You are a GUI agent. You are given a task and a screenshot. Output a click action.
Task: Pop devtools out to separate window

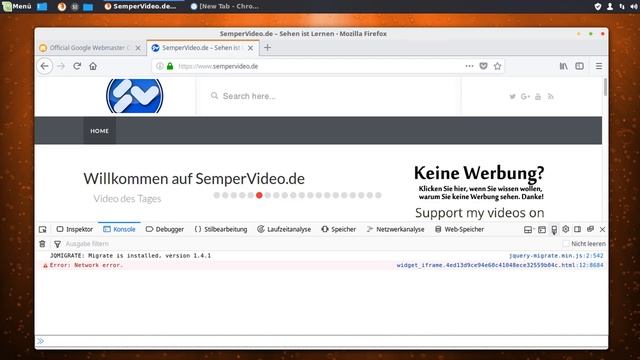tap(590, 229)
